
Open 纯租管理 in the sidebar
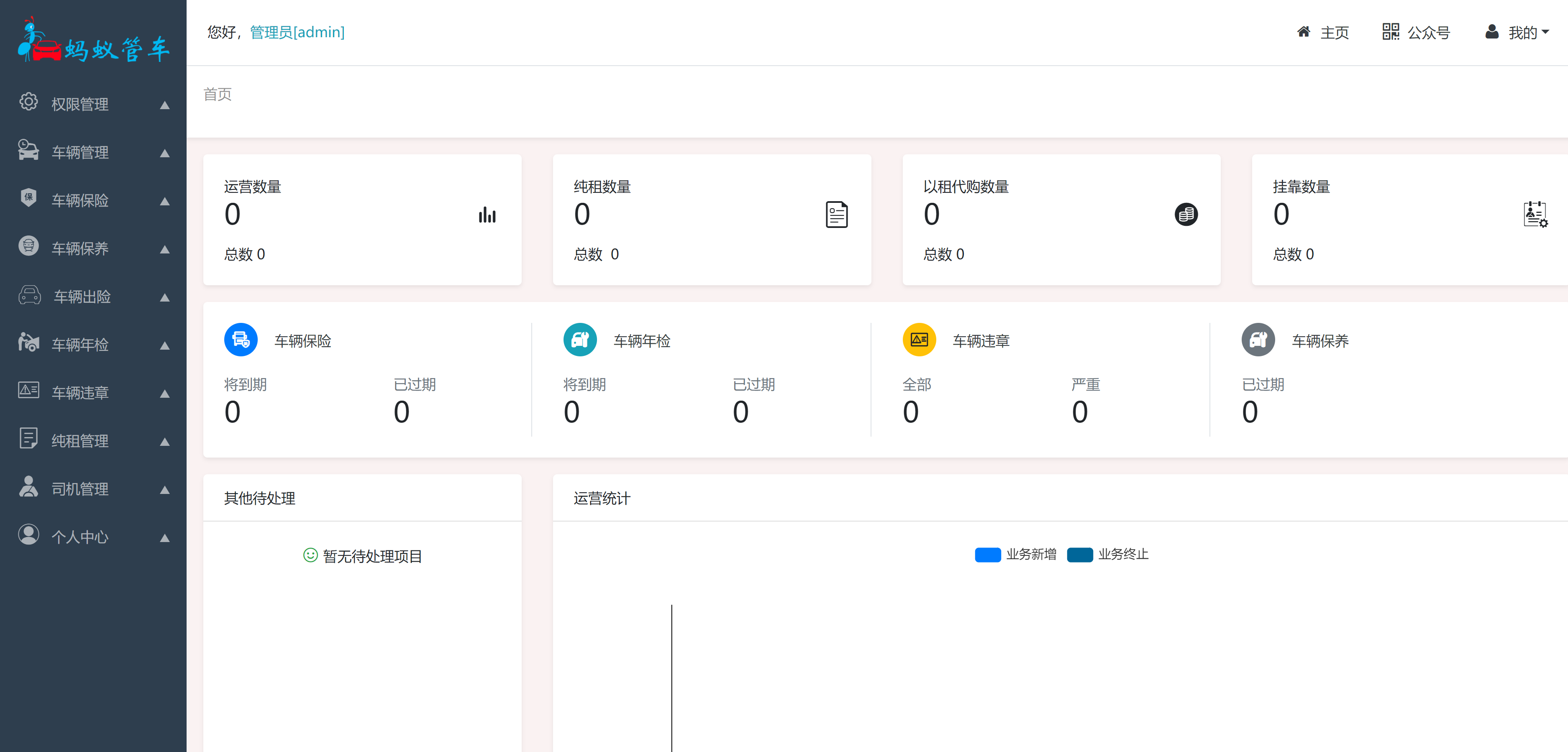coord(80,440)
